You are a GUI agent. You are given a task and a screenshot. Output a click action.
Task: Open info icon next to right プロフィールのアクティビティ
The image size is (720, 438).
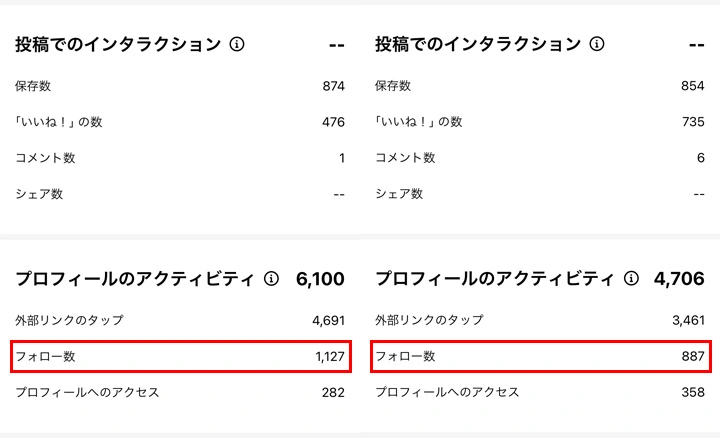point(631,278)
